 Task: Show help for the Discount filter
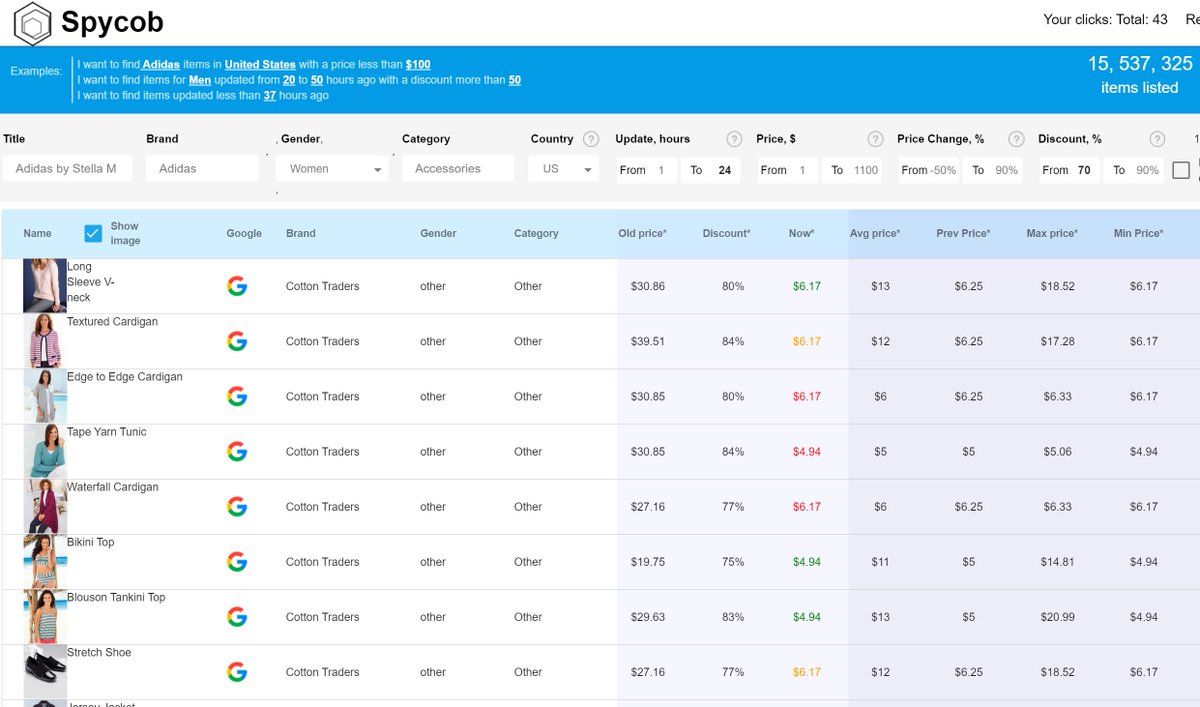[1157, 139]
